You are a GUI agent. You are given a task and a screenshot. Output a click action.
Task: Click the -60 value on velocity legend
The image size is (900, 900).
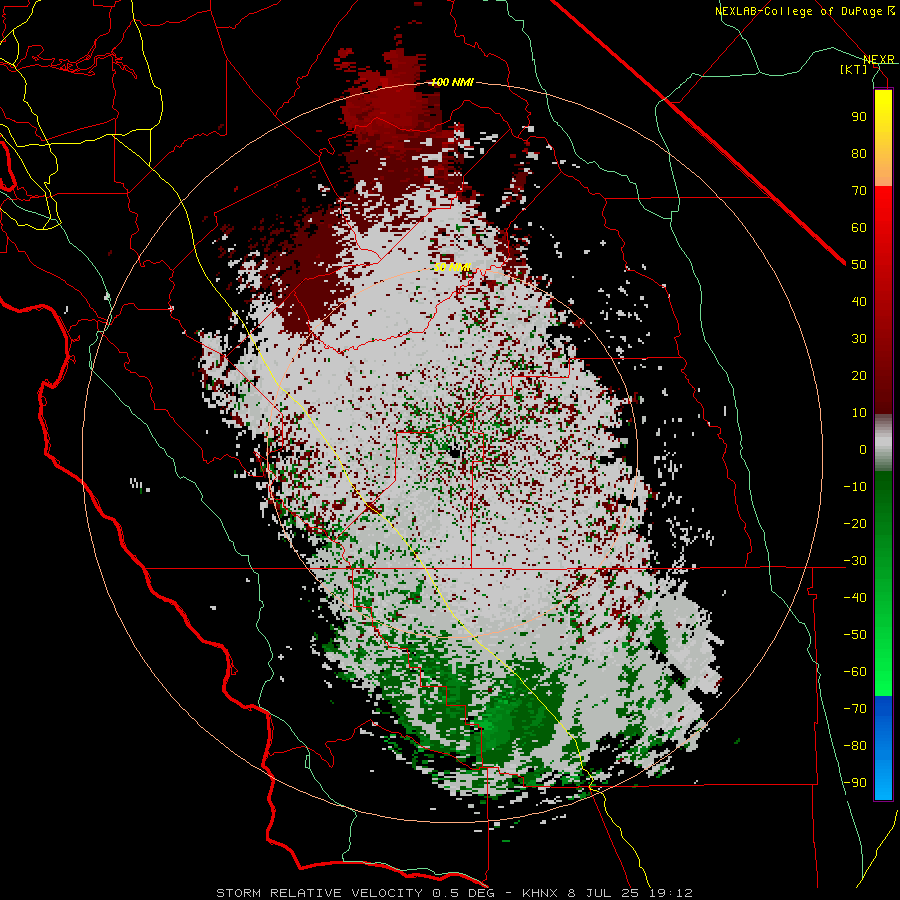(855, 672)
